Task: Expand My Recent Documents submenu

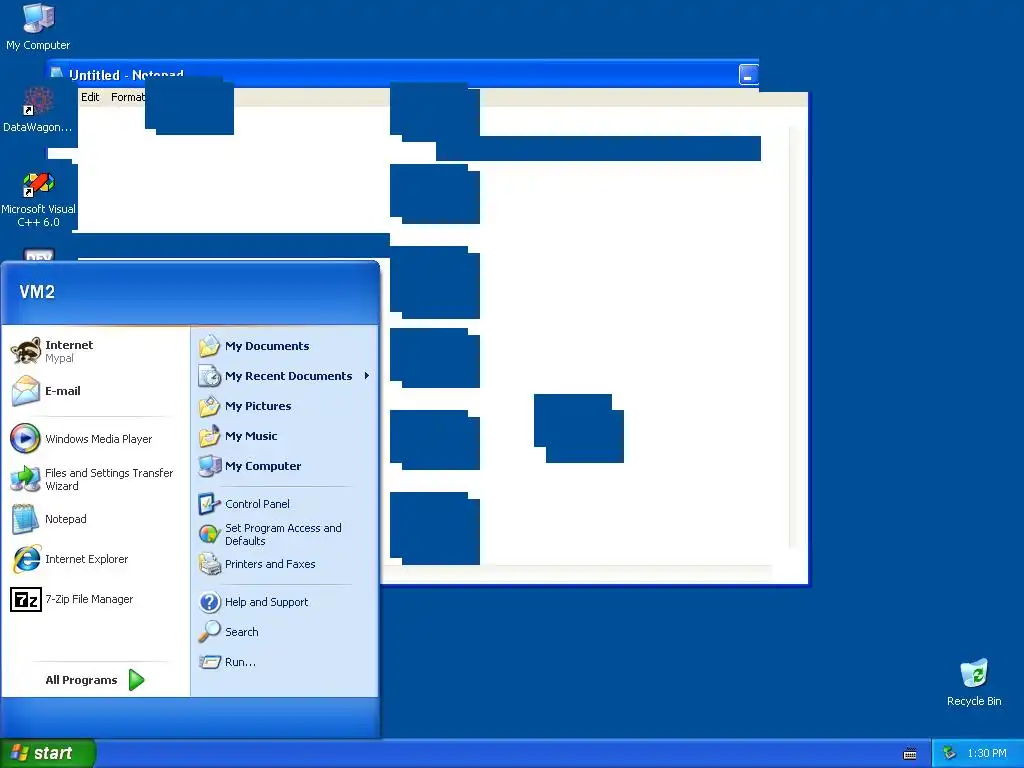Action: pos(284,376)
